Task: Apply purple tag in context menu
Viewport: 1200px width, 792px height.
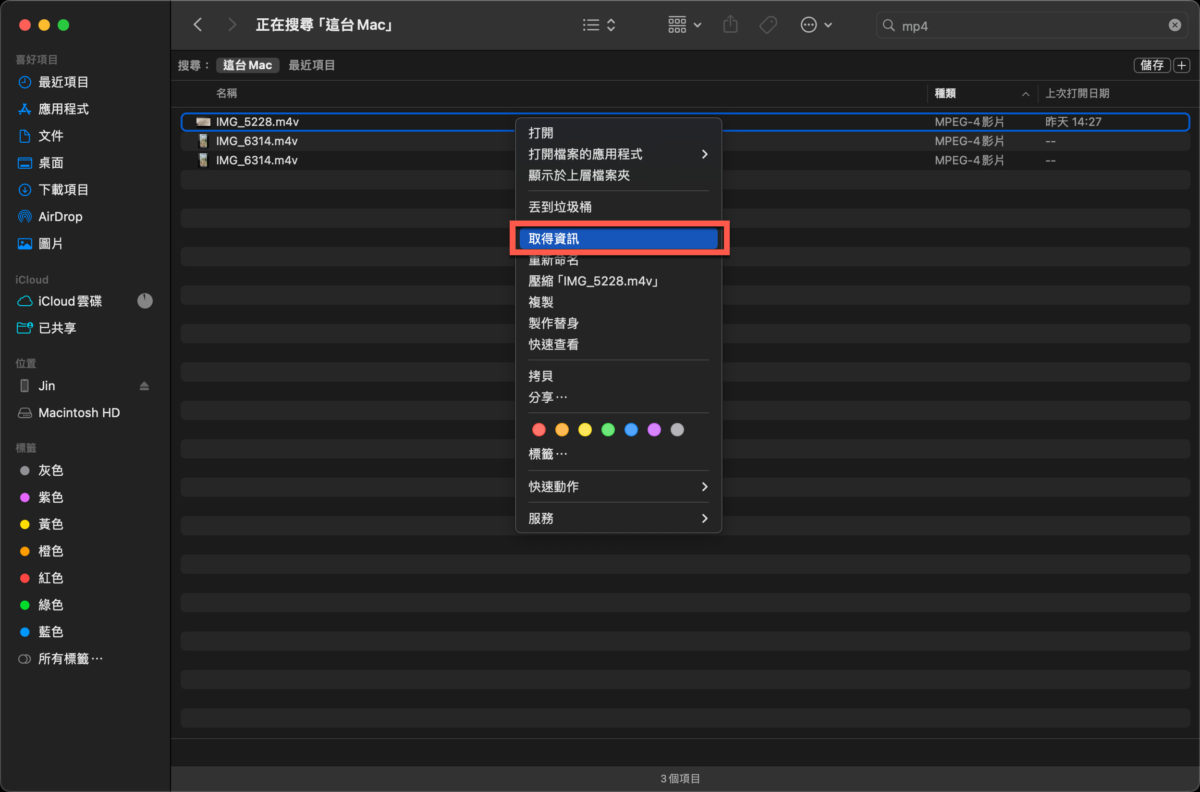Action: [654, 430]
